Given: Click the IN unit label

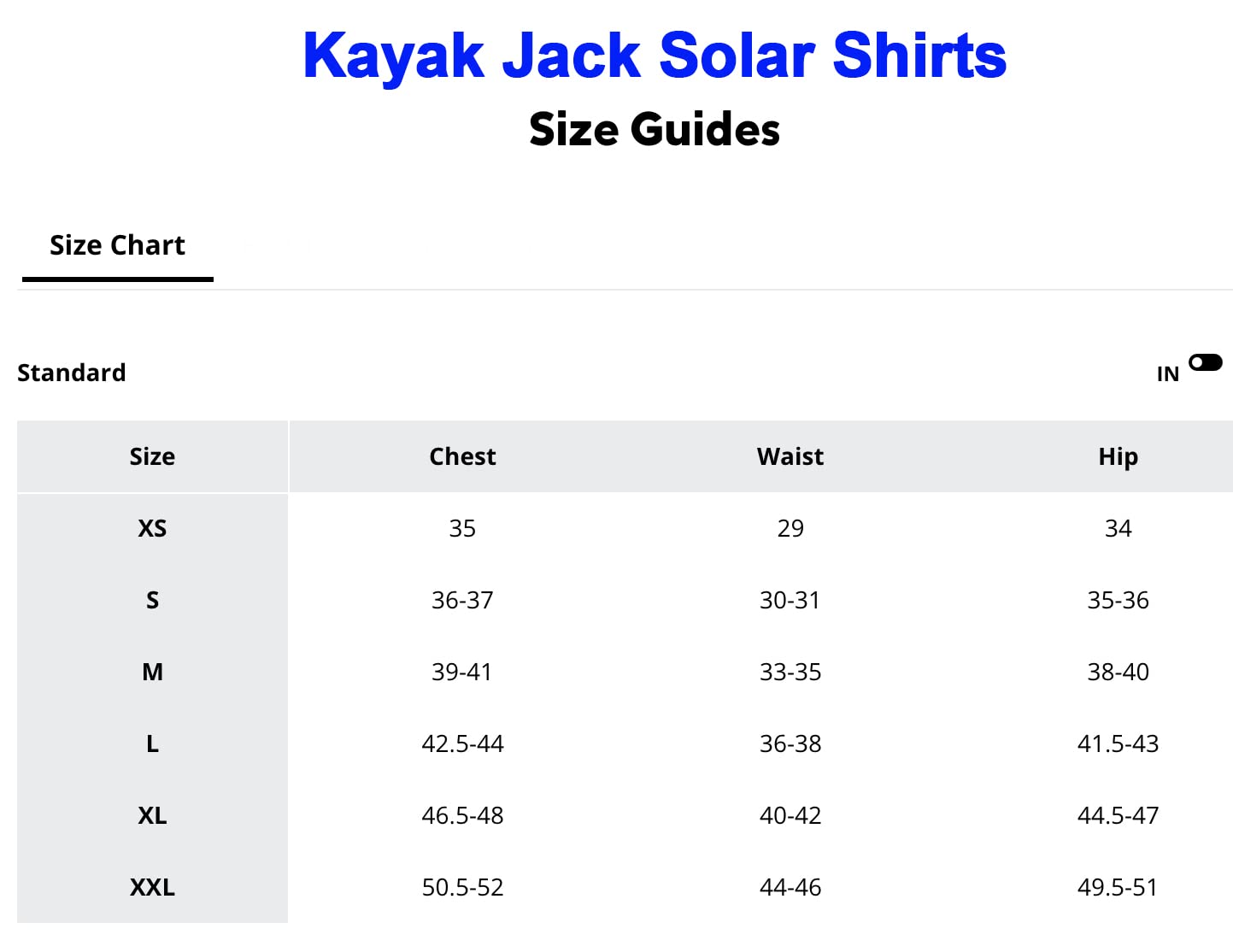Looking at the screenshot, I should 1167,374.
